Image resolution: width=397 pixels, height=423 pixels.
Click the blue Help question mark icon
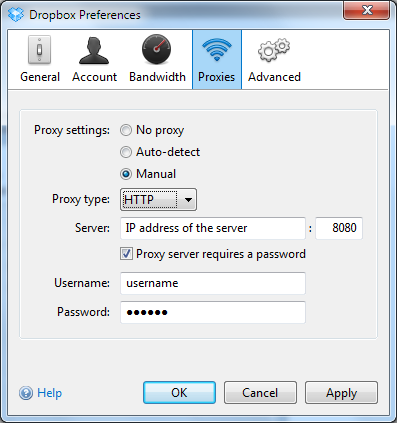26,393
